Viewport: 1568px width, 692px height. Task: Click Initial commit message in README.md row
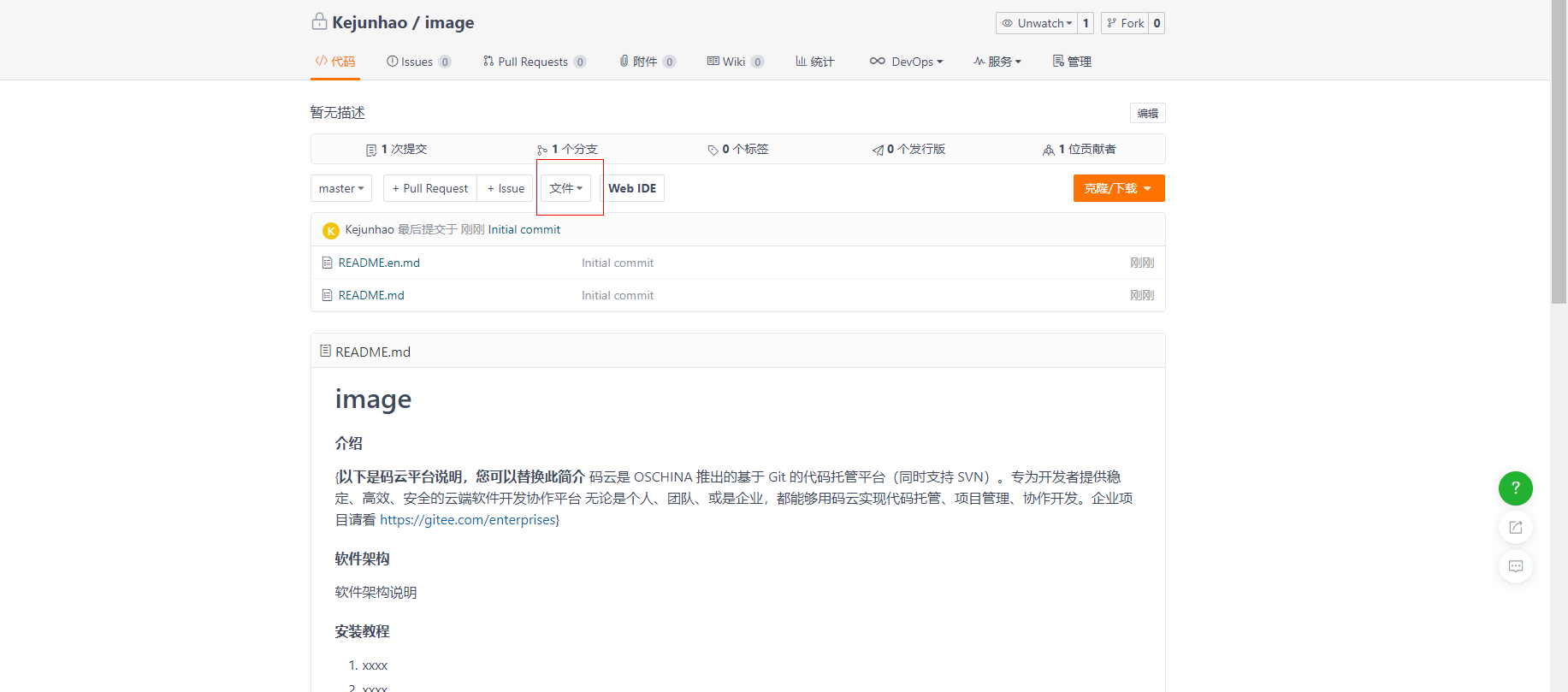click(618, 295)
